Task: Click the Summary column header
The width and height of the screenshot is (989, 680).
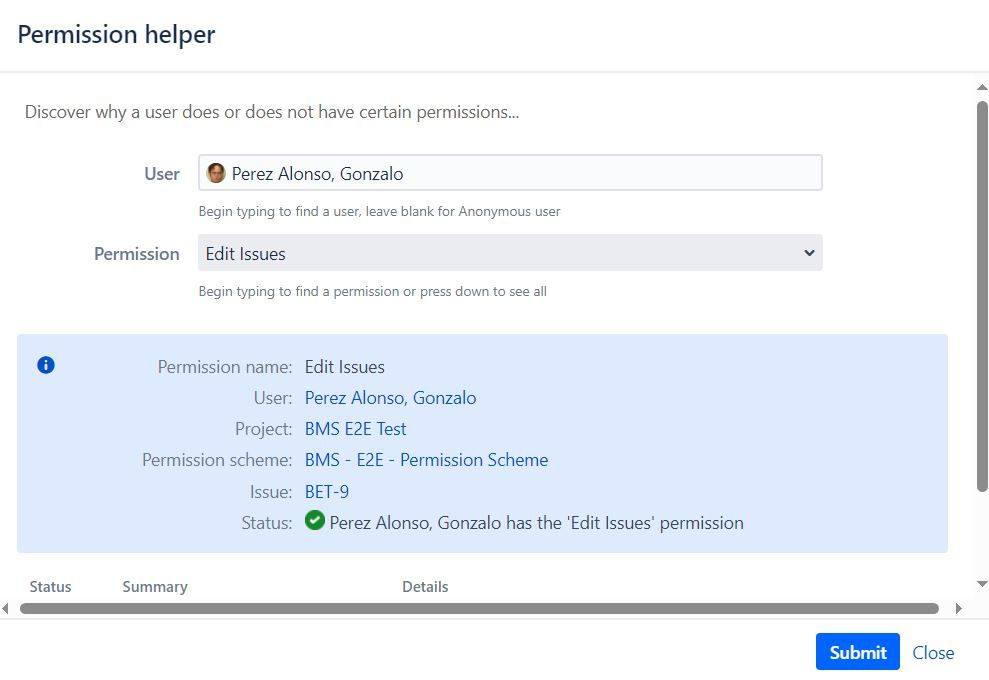Action: [x=155, y=587]
